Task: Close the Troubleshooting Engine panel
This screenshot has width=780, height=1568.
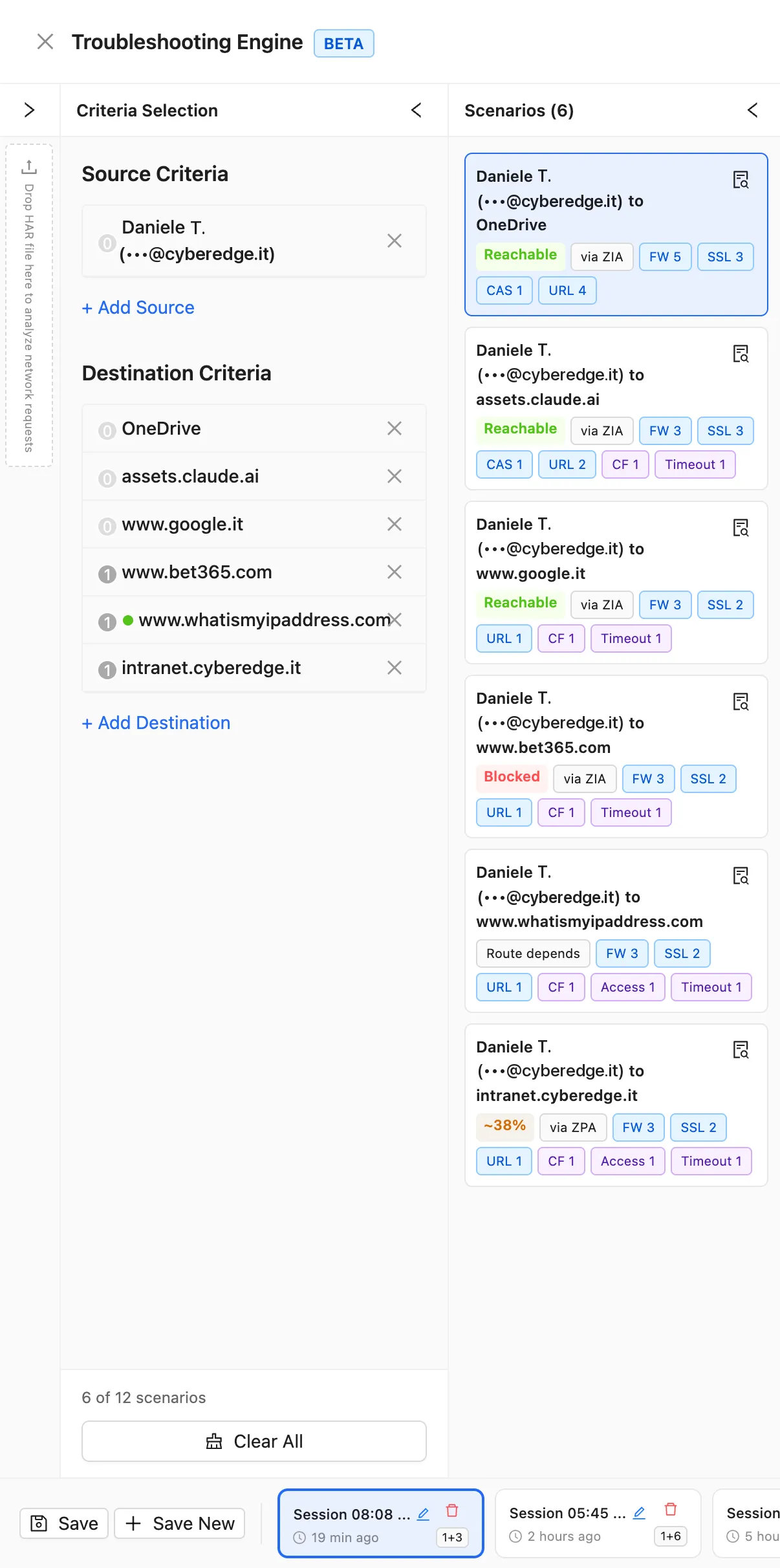Action: coord(45,42)
